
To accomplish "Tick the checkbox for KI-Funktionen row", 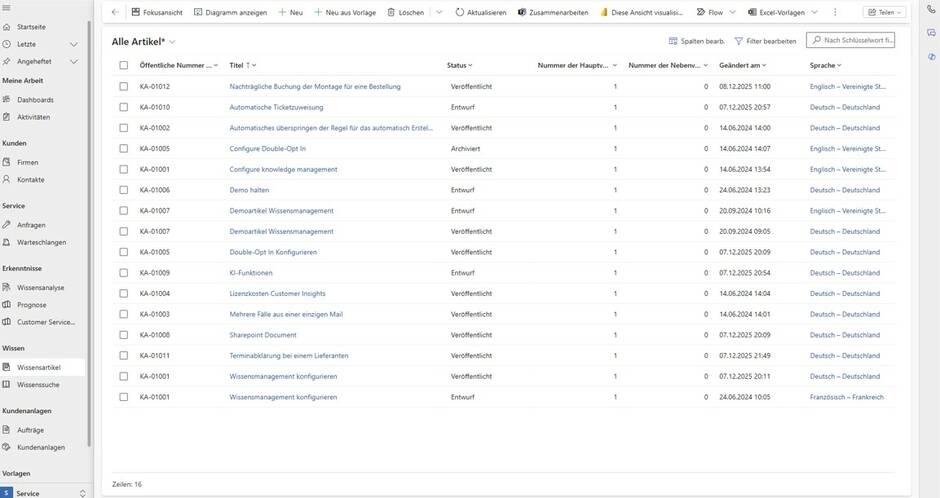I will click(x=124, y=273).
